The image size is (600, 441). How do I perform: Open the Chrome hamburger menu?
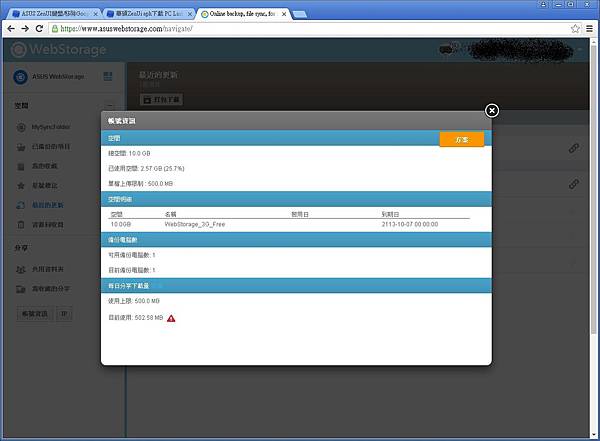click(589, 29)
